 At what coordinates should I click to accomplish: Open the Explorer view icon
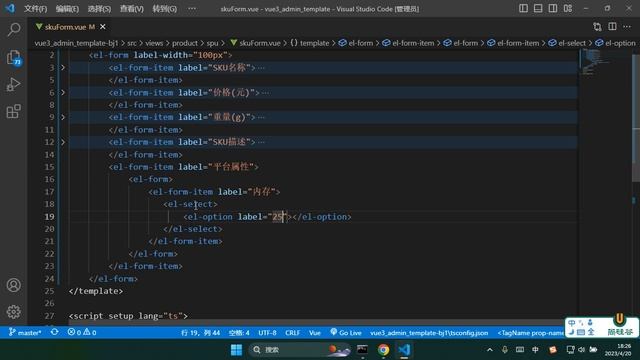(14, 58)
